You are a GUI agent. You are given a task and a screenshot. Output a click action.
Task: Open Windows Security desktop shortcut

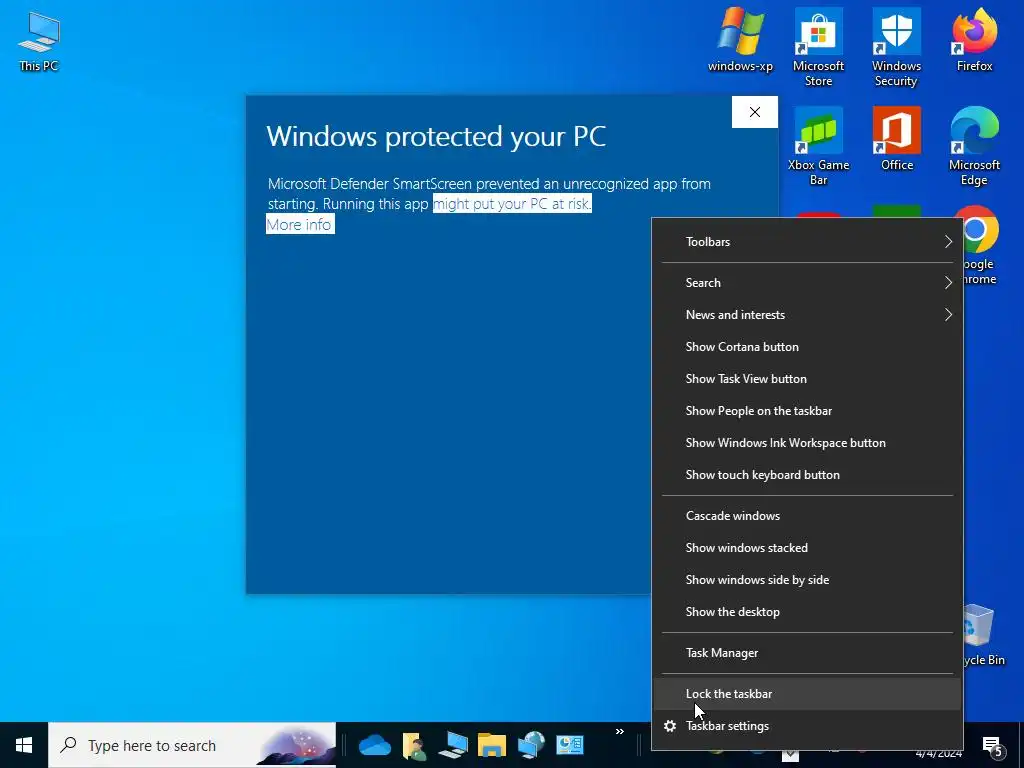click(896, 47)
